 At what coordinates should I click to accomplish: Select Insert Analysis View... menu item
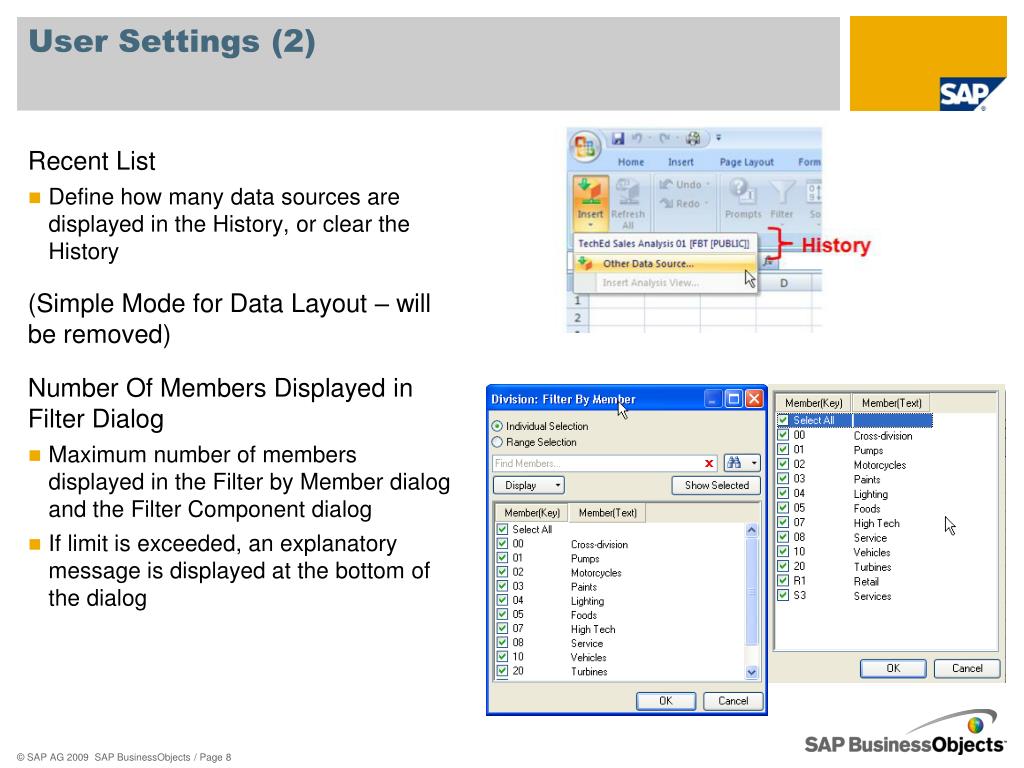[x=664, y=283]
